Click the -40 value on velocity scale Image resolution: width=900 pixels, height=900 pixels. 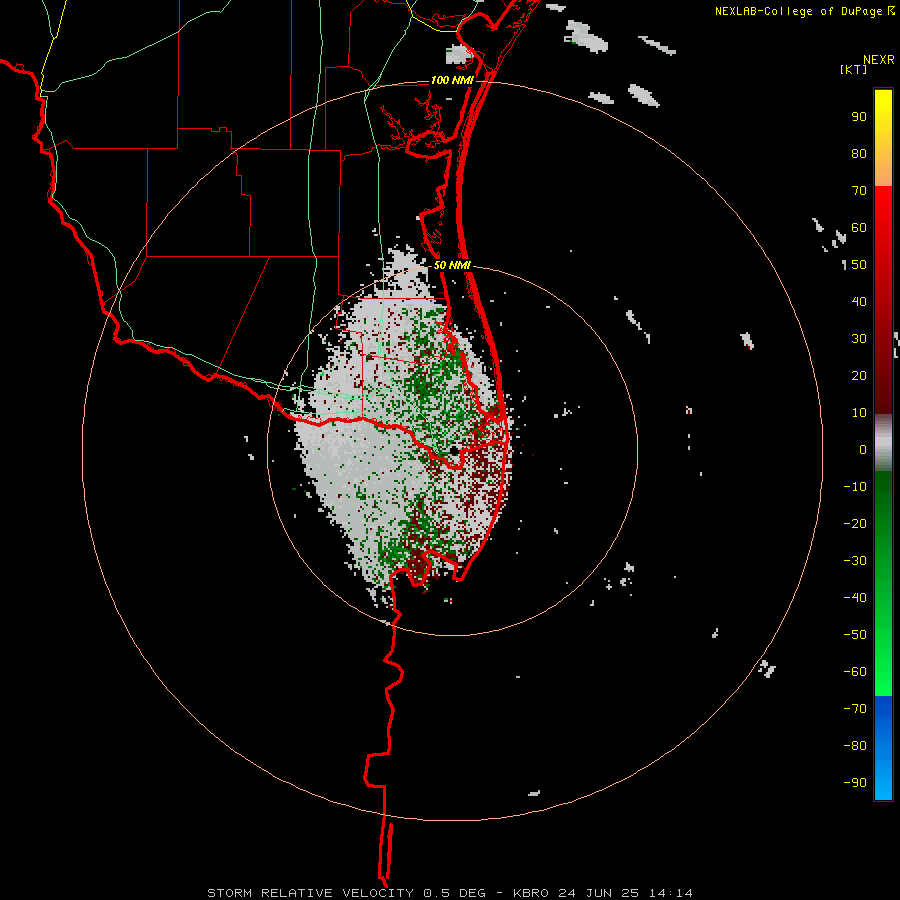(x=855, y=598)
